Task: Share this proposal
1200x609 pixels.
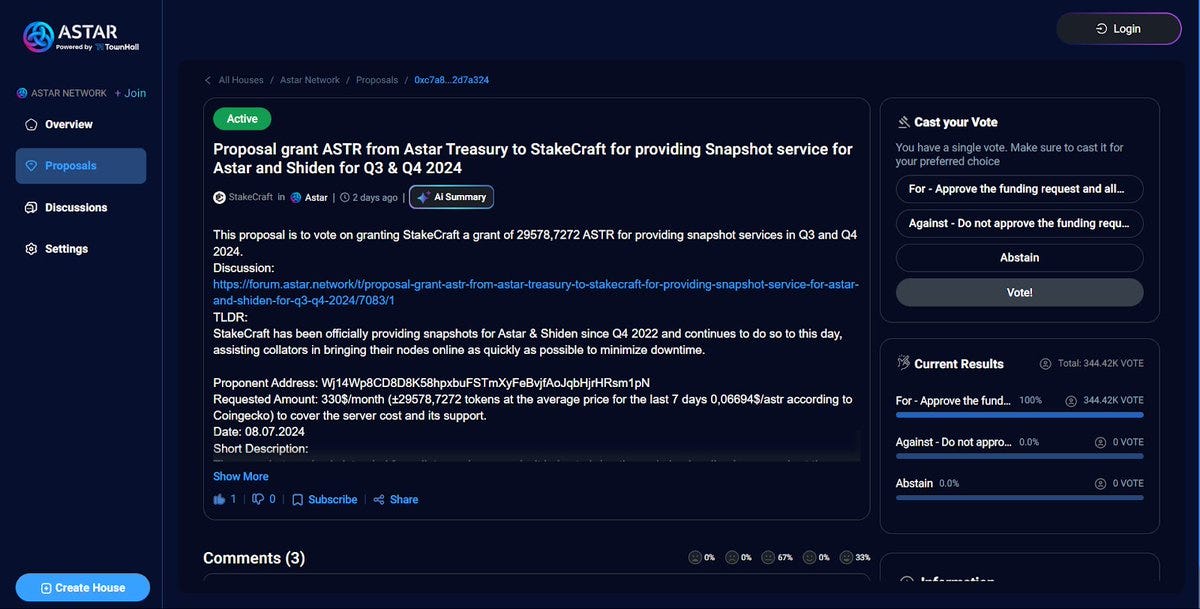Action: click(x=404, y=499)
